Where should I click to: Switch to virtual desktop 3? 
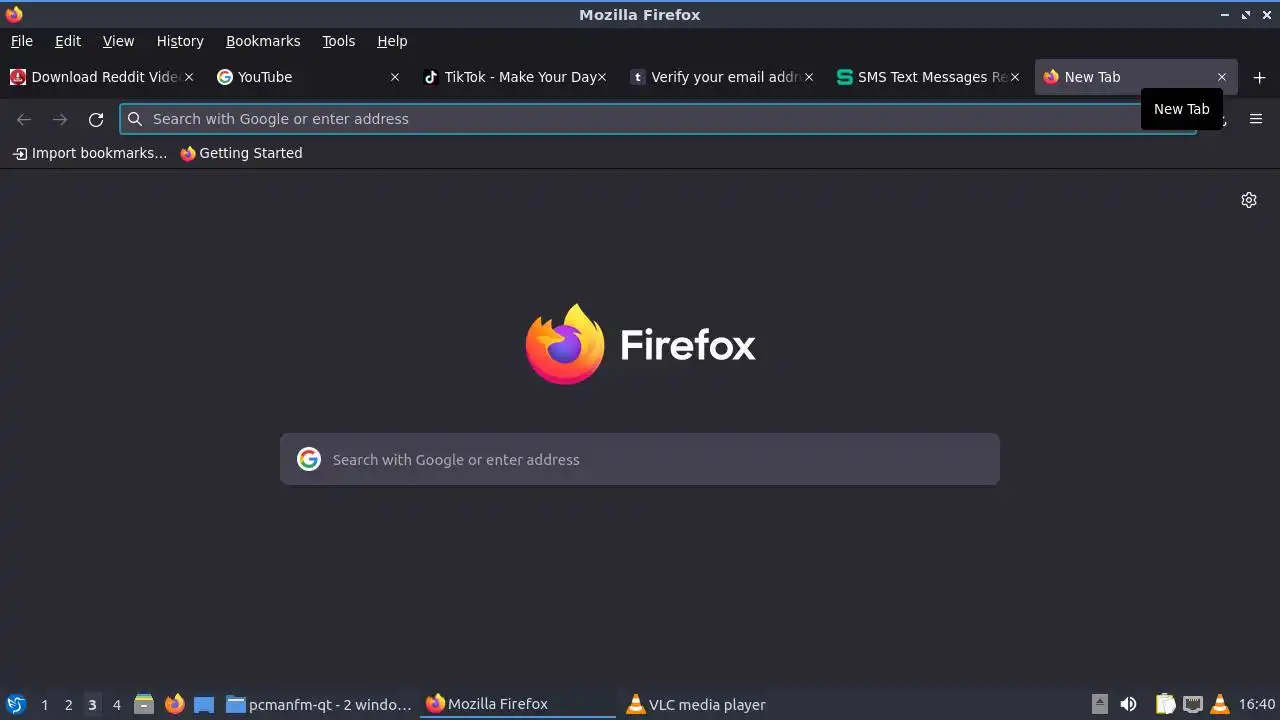(92, 704)
